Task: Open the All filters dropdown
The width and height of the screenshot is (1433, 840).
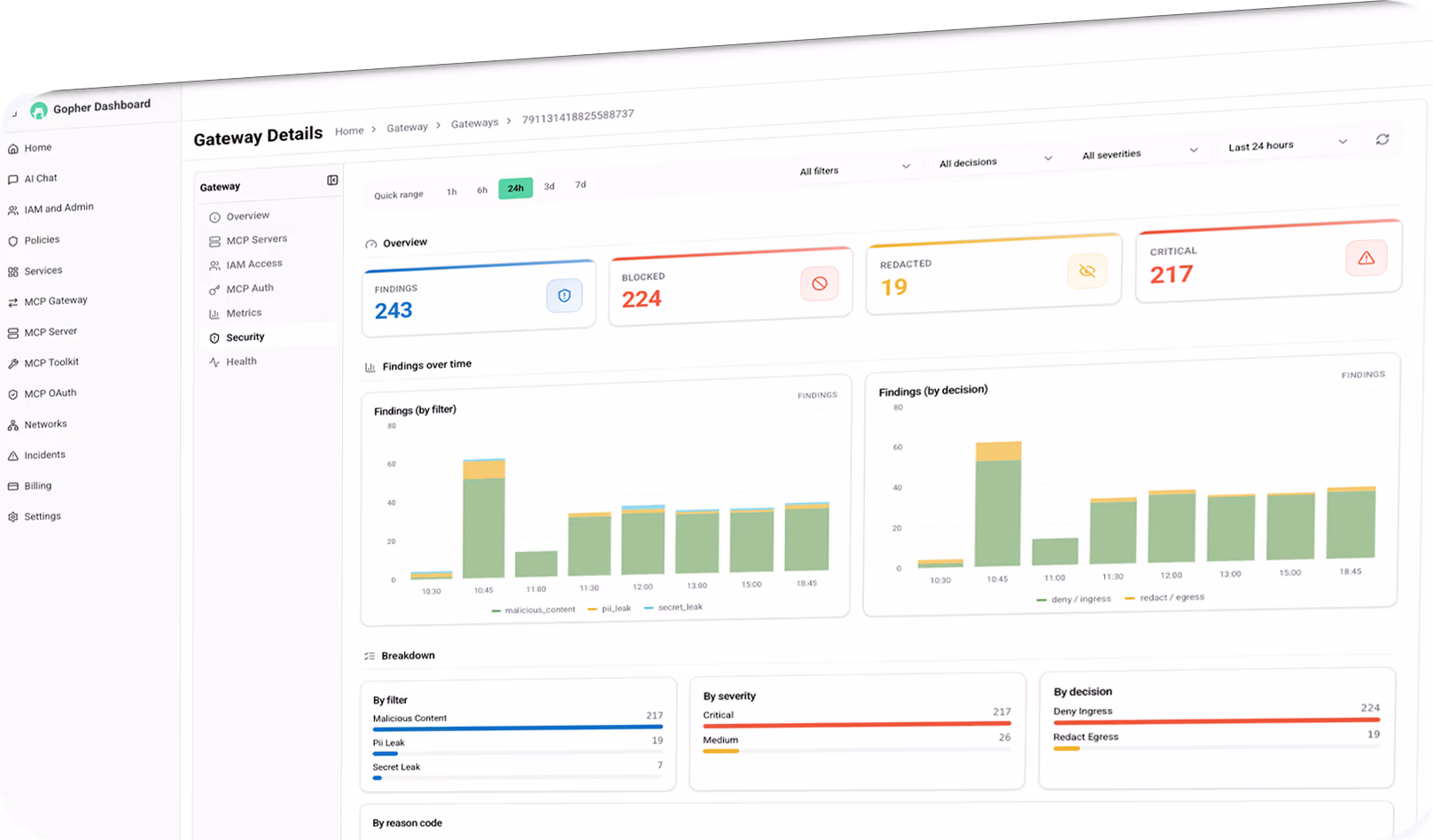Action: (854, 169)
